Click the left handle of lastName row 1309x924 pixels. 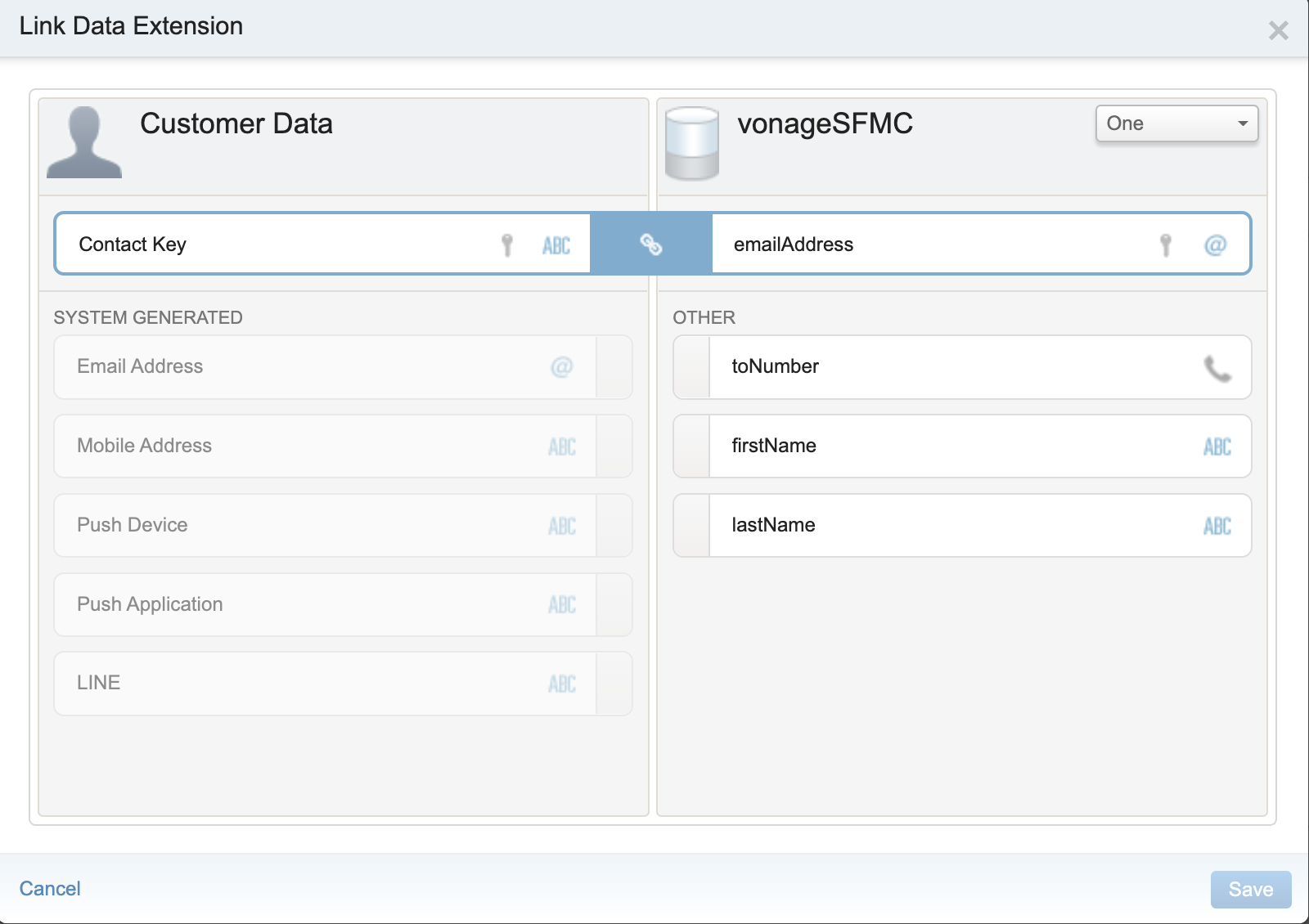click(x=692, y=525)
